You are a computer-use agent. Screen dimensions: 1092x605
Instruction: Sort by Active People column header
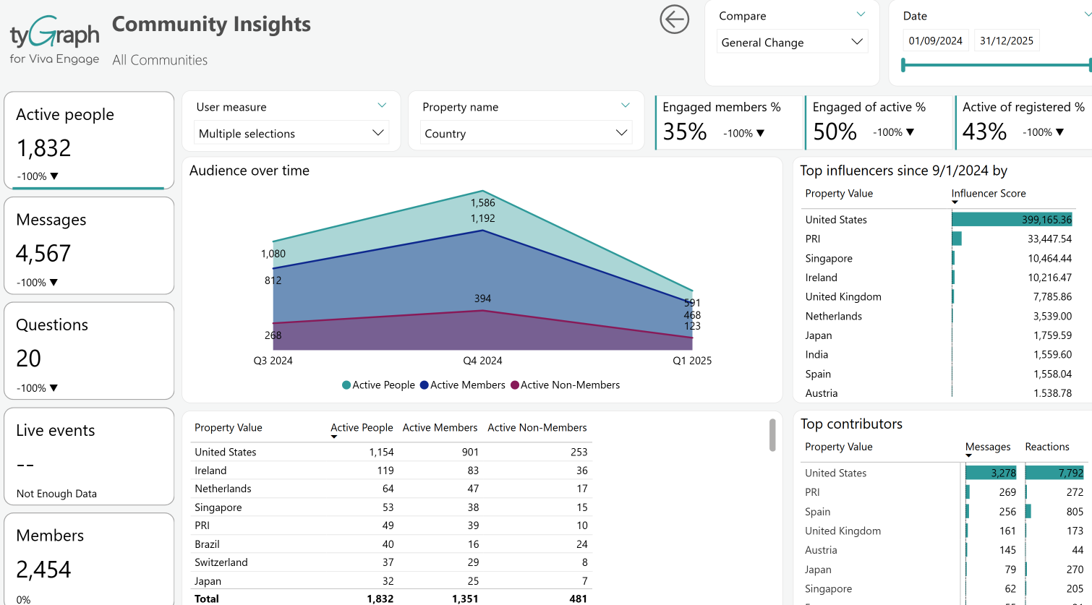pyautogui.click(x=361, y=427)
